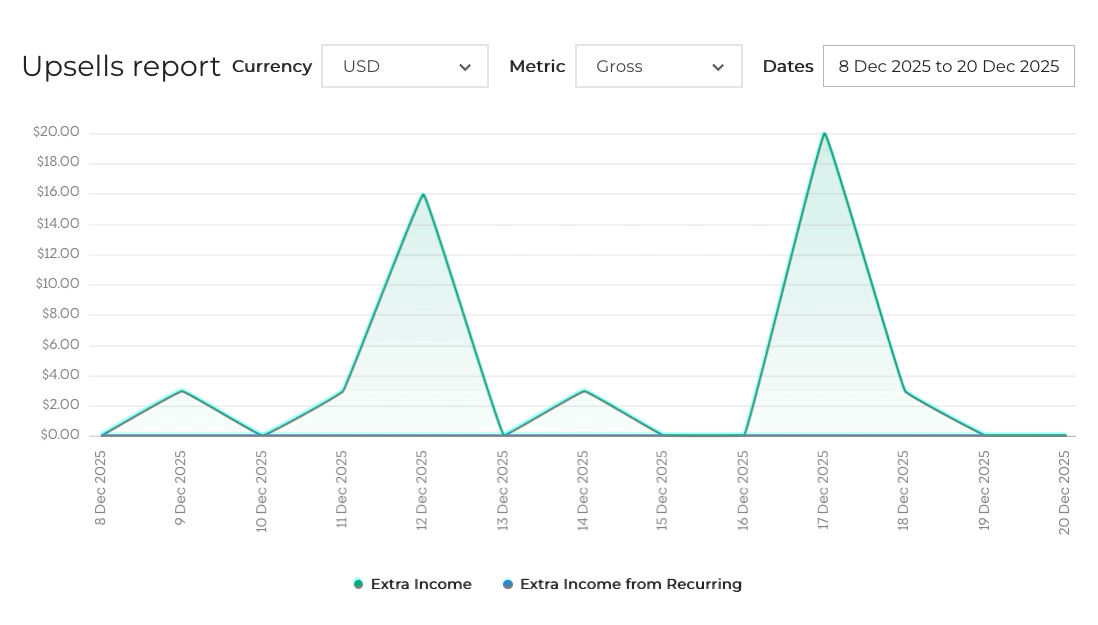Click the 18 Dec 2025 data point
Screen dimensions: 1098x625
[905, 391]
